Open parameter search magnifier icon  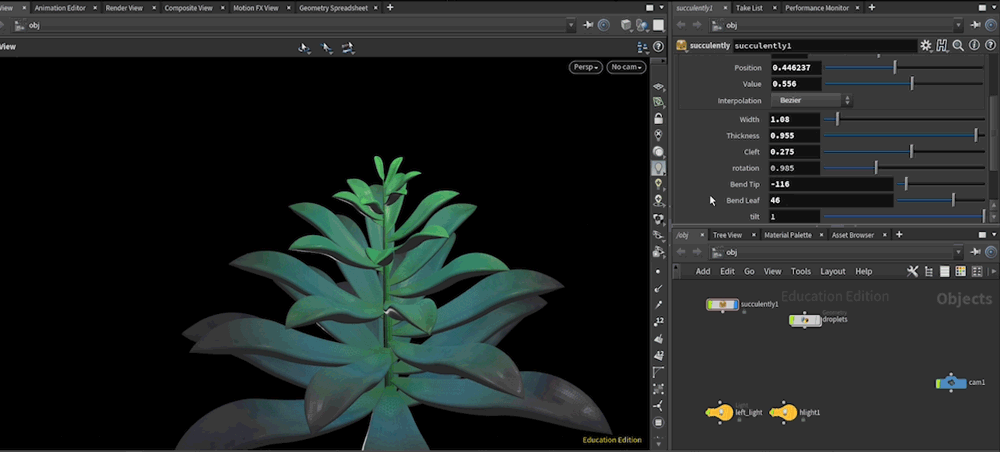[x=958, y=45]
